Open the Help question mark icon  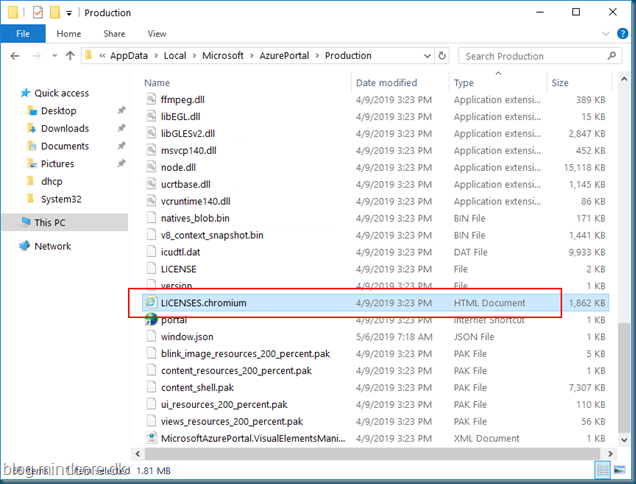[x=622, y=34]
